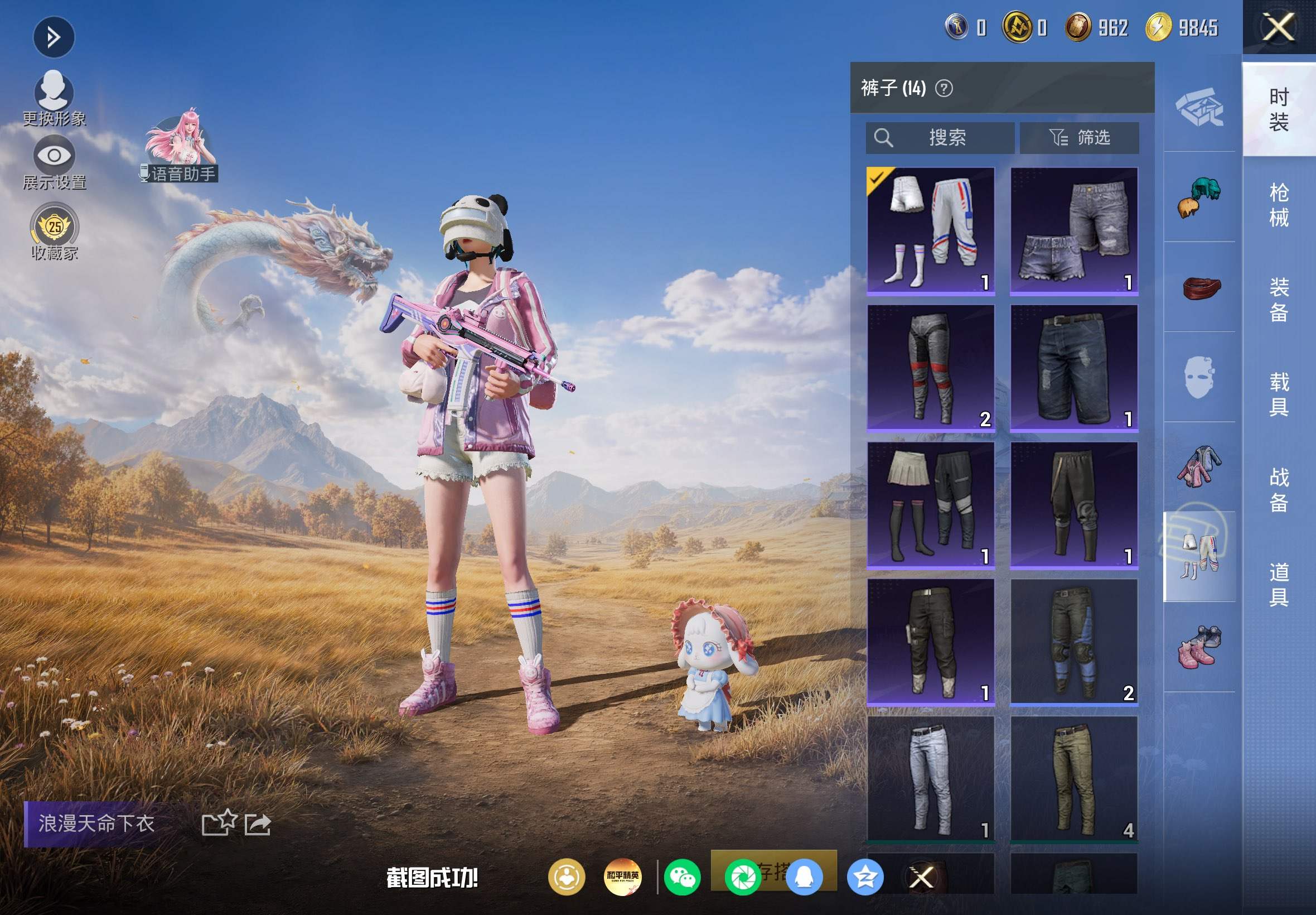Image resolution: width=1316 pixels, height=915 pixels.
Task: Select the grey denim shorts item
Action: pyautogui.click(x=1074, y=231)
